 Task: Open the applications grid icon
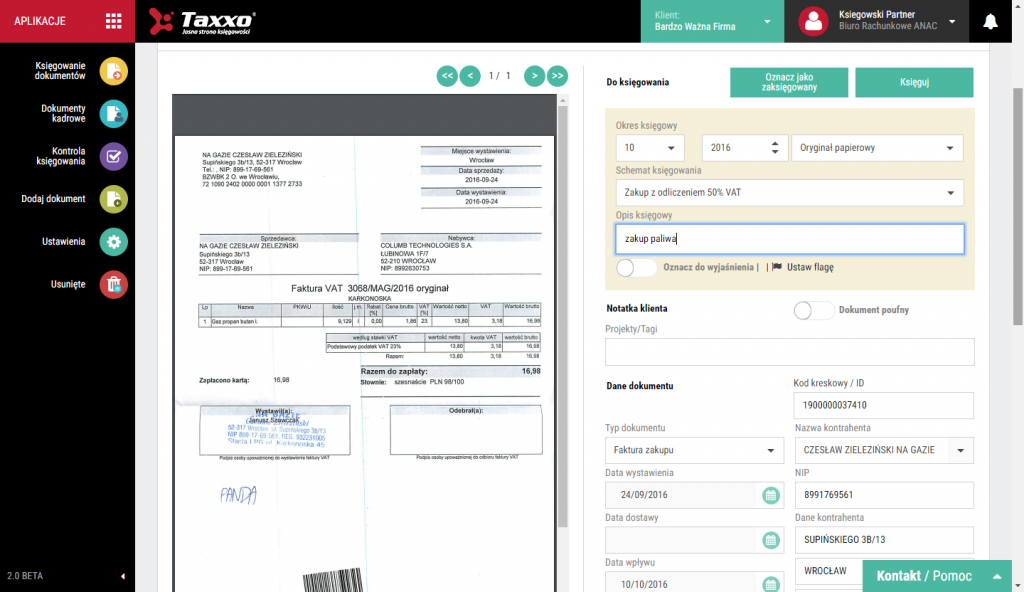point(114,21)
